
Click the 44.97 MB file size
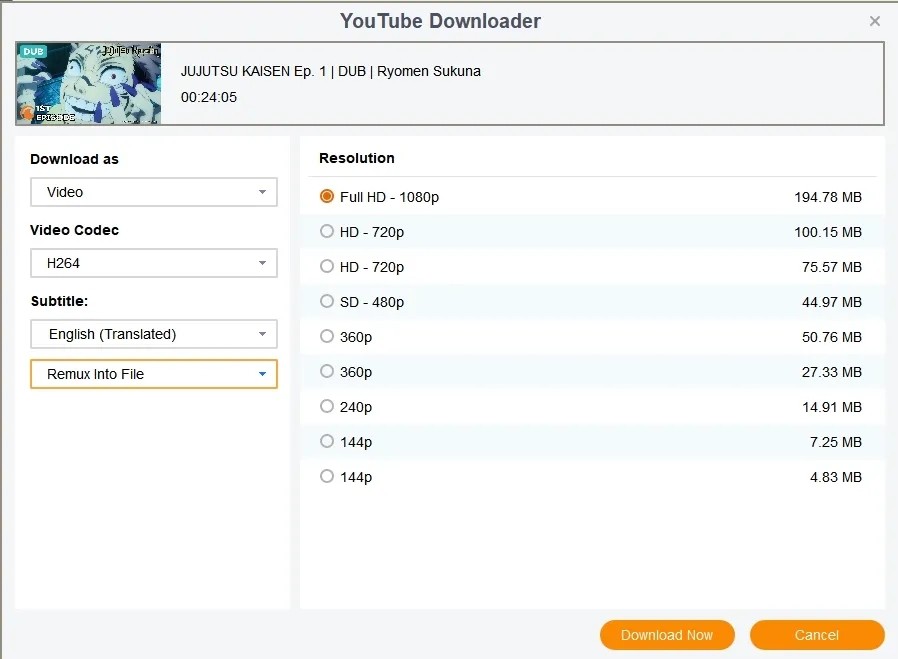click(x=832, y=302)
